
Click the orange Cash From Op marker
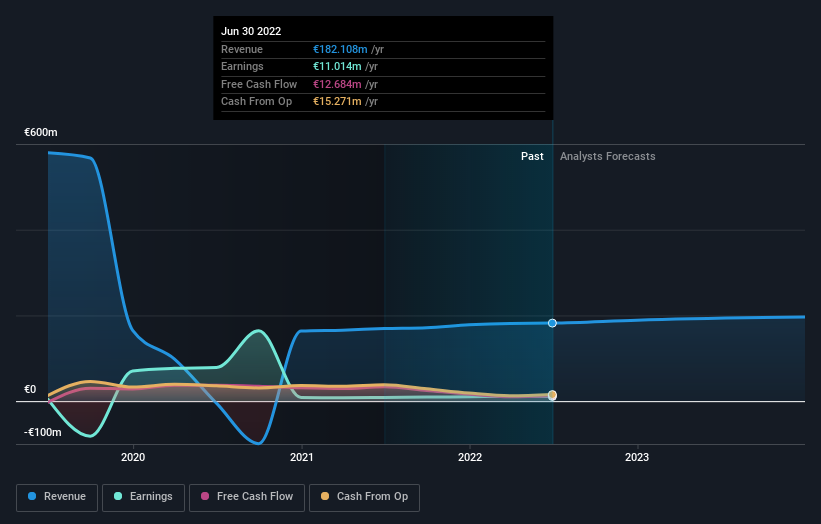[552, 395]
